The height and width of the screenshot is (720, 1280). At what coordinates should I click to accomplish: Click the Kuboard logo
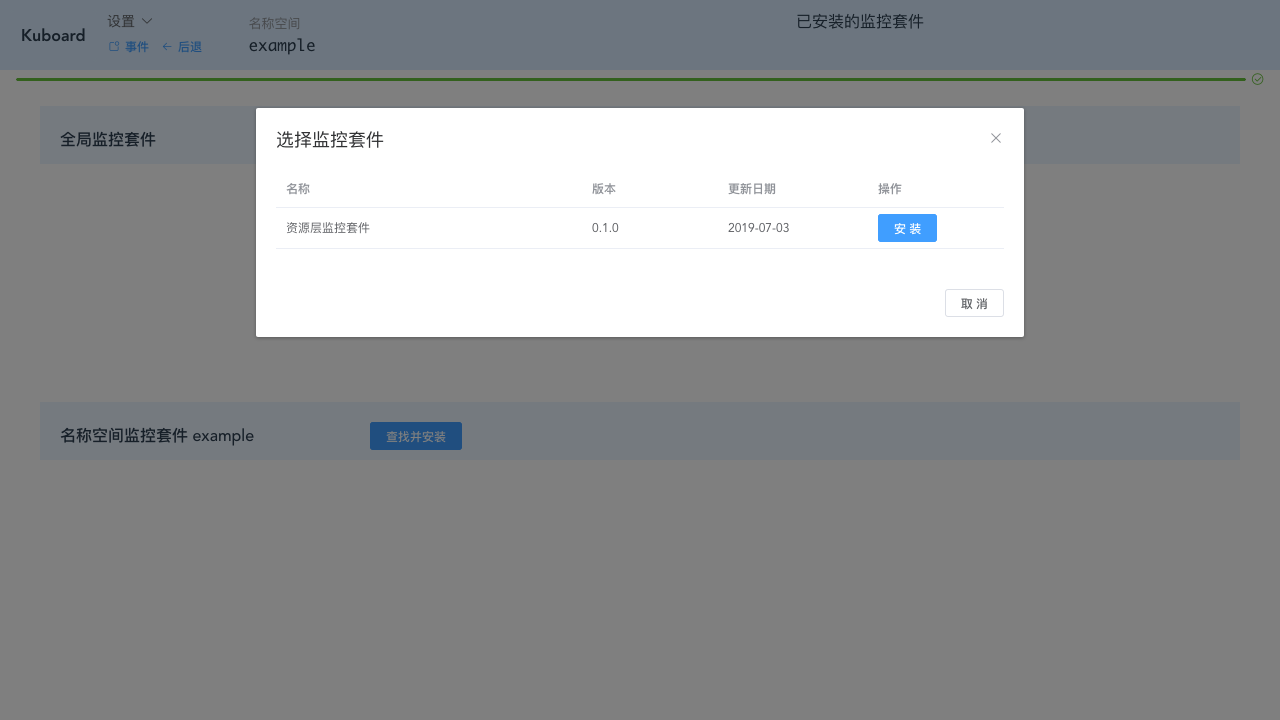53,35
